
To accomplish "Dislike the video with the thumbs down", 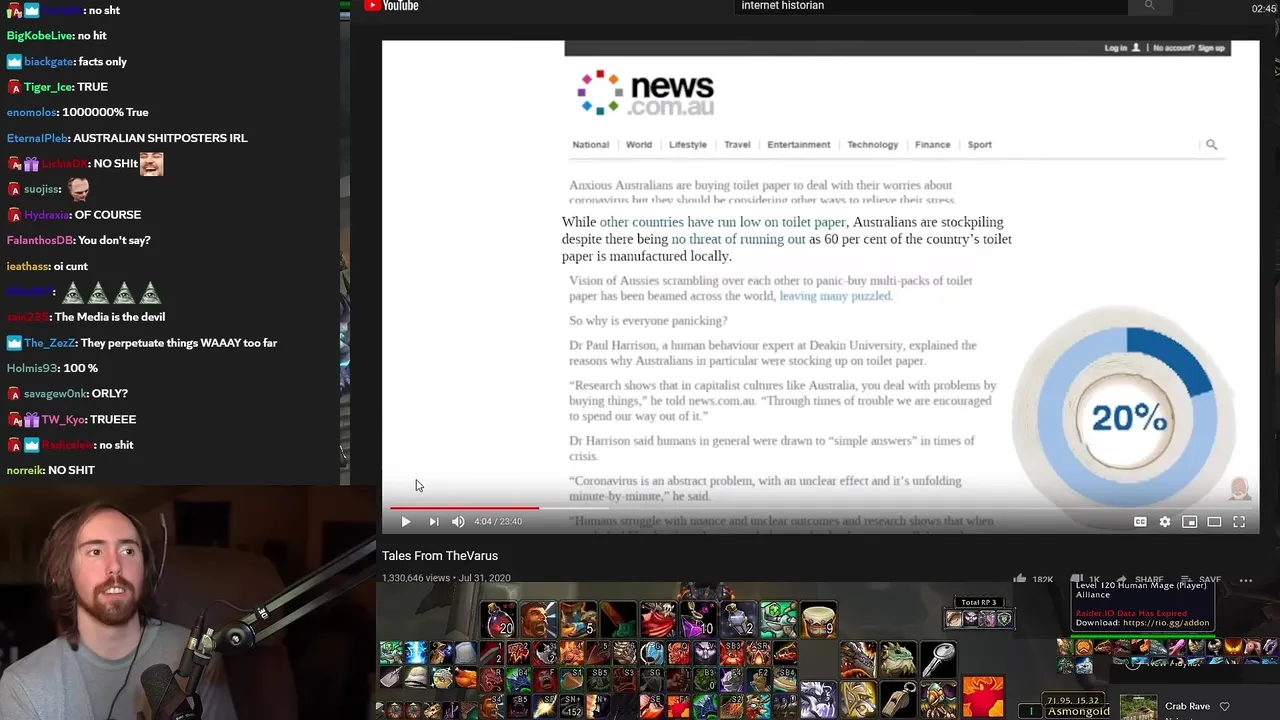I will [x=1077, y=579].
